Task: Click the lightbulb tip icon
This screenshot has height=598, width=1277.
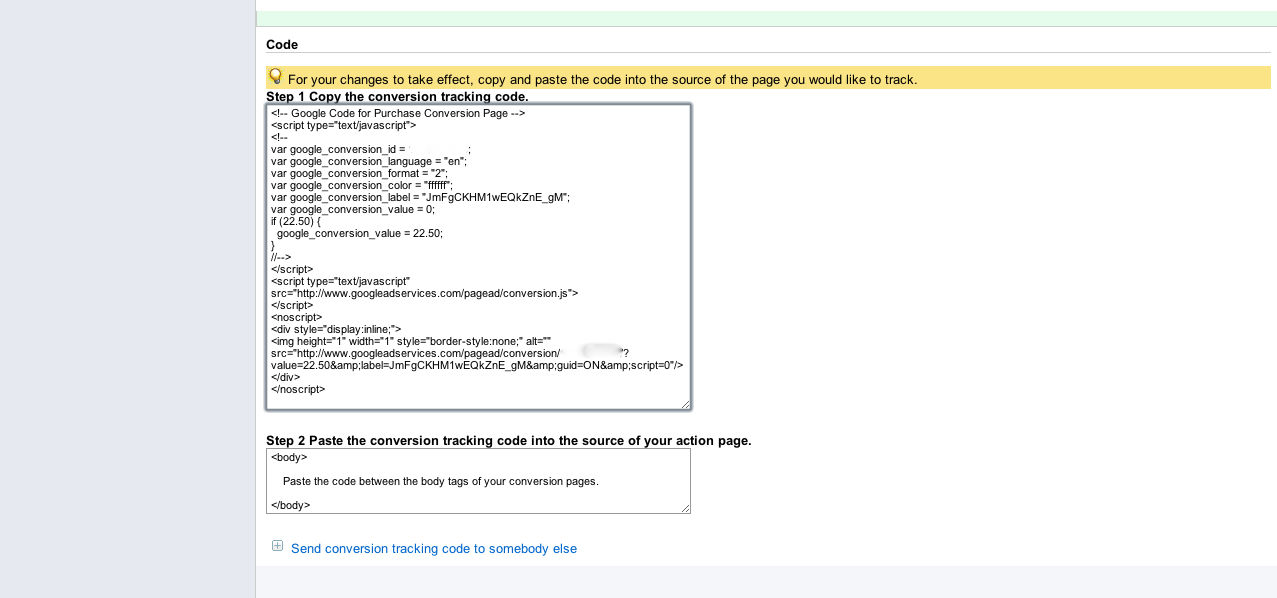Action: (x=276, y=76)
